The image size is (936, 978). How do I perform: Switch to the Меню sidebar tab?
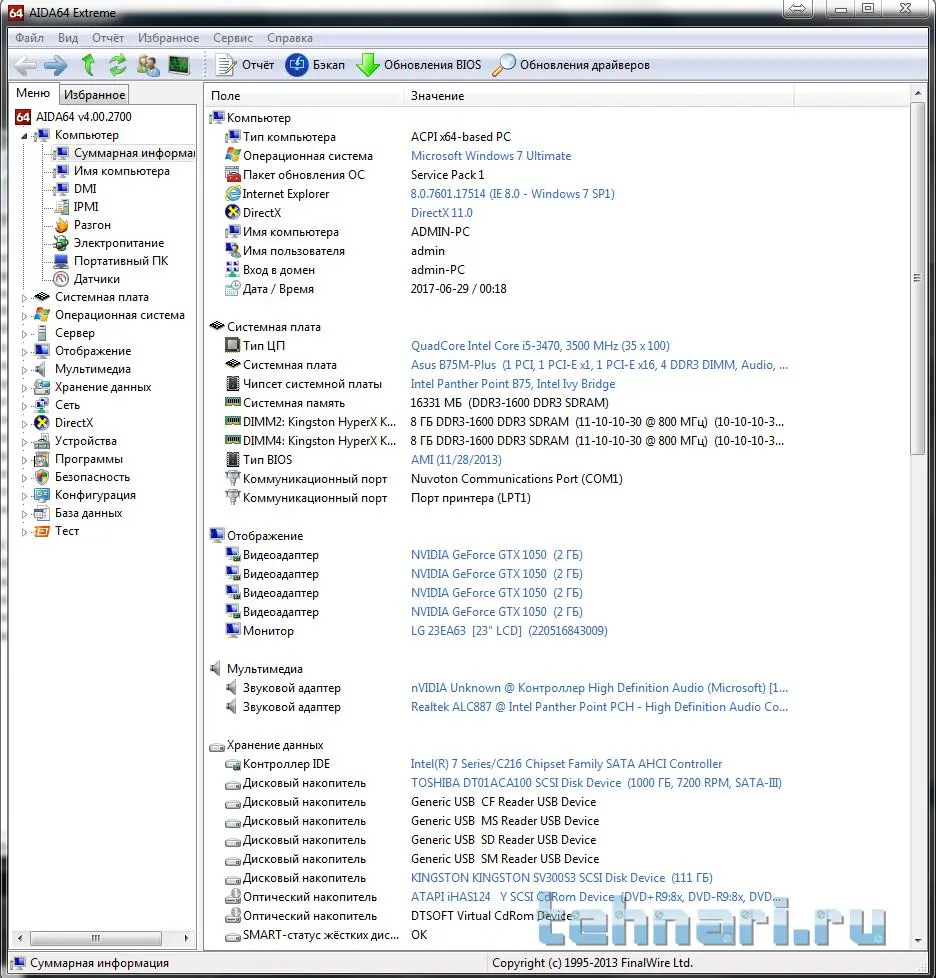(33, 93)
